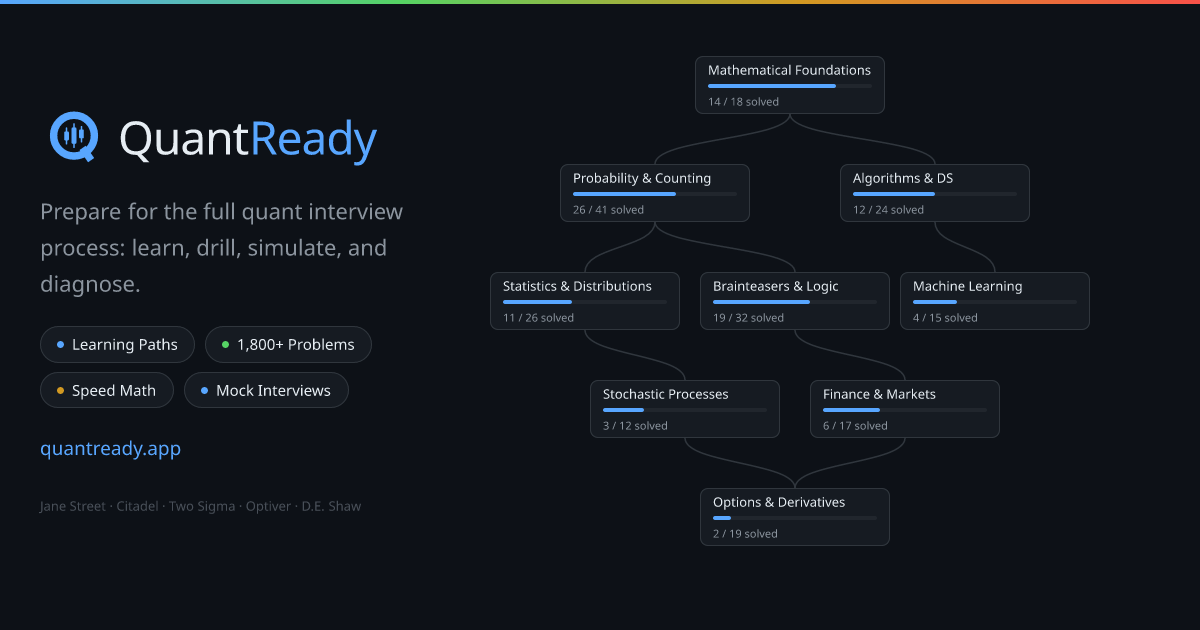Select the Learning Paths pill
This screenshot has height=630, width=1200.
click(118, 345)
